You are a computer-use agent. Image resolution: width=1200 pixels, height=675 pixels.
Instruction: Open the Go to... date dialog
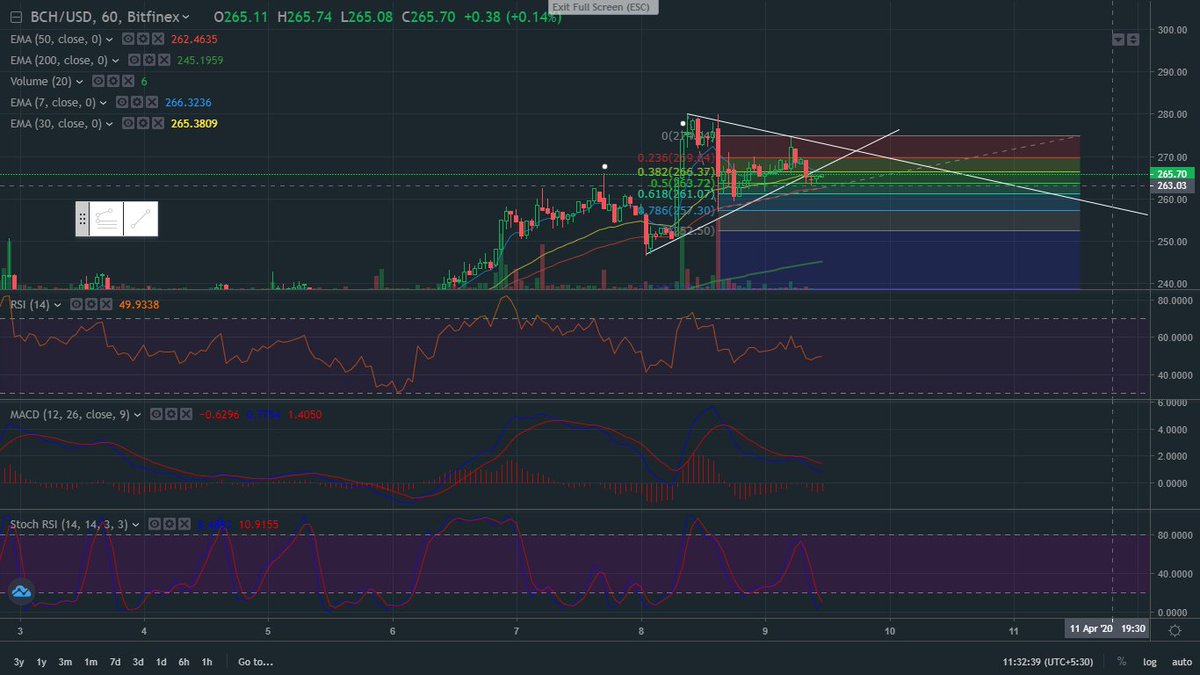(x=255, y=662)
